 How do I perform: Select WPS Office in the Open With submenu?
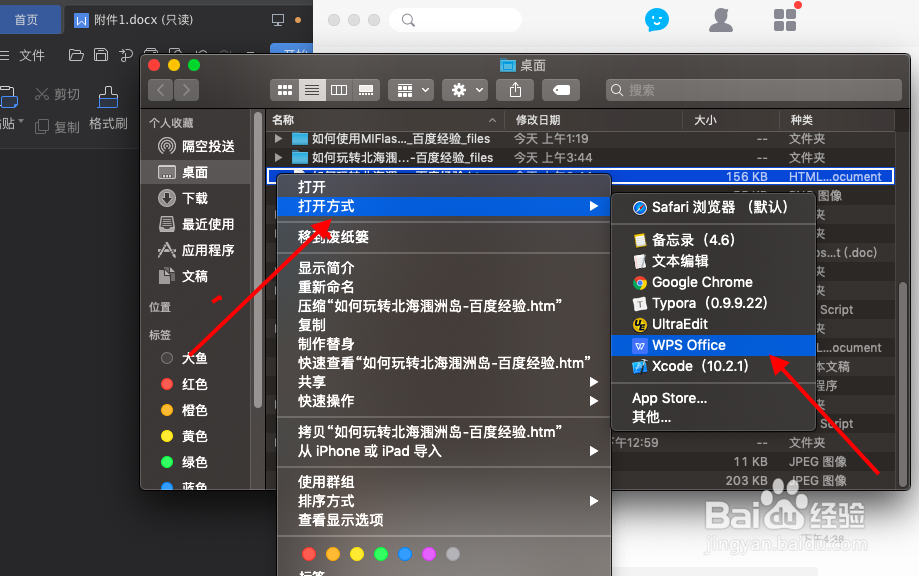690,347
